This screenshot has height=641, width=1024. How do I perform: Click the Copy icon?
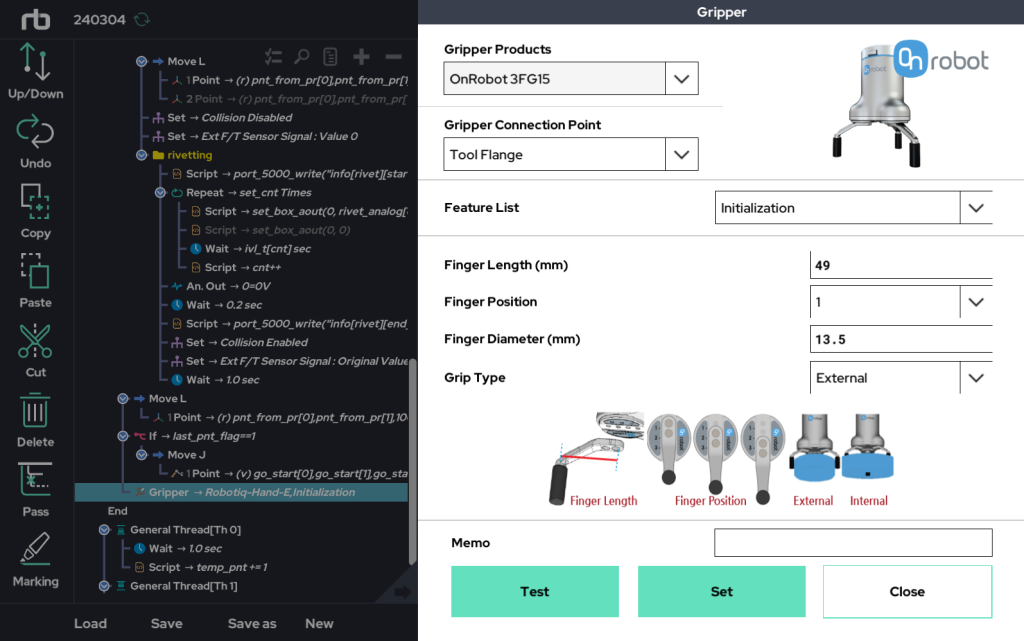tap(35, 202)
